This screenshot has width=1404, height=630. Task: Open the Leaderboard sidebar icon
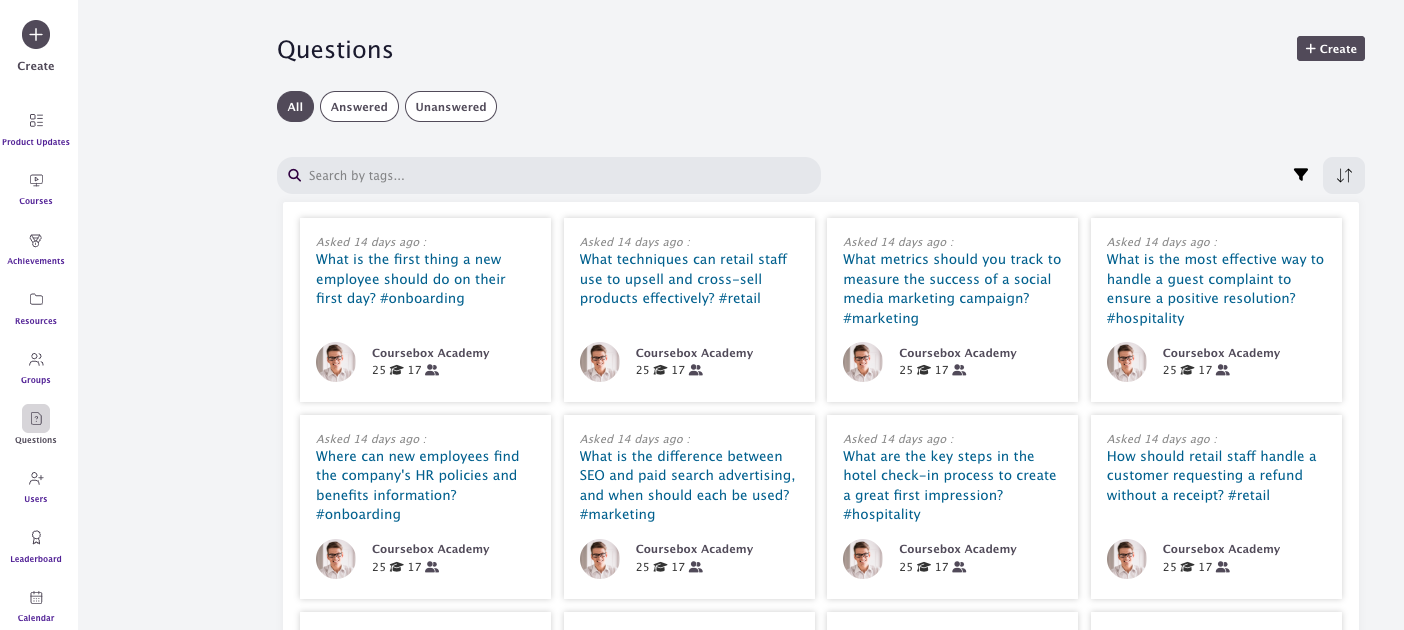pos(36,538)
